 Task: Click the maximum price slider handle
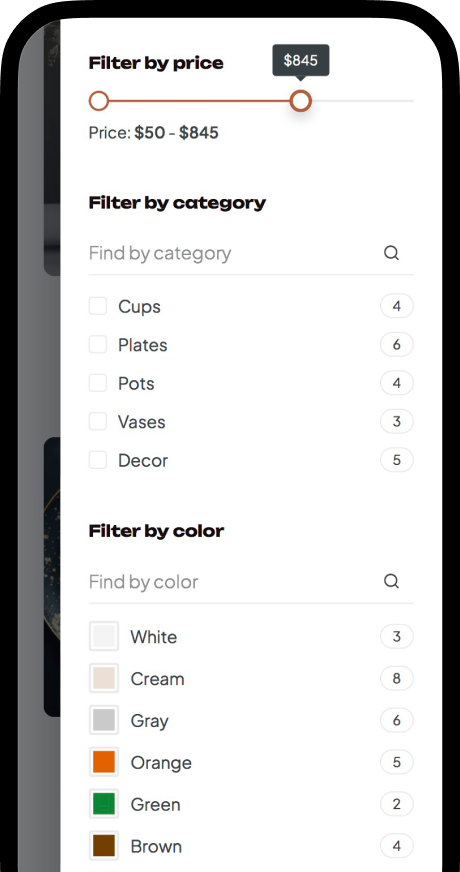tap(300, 101)
